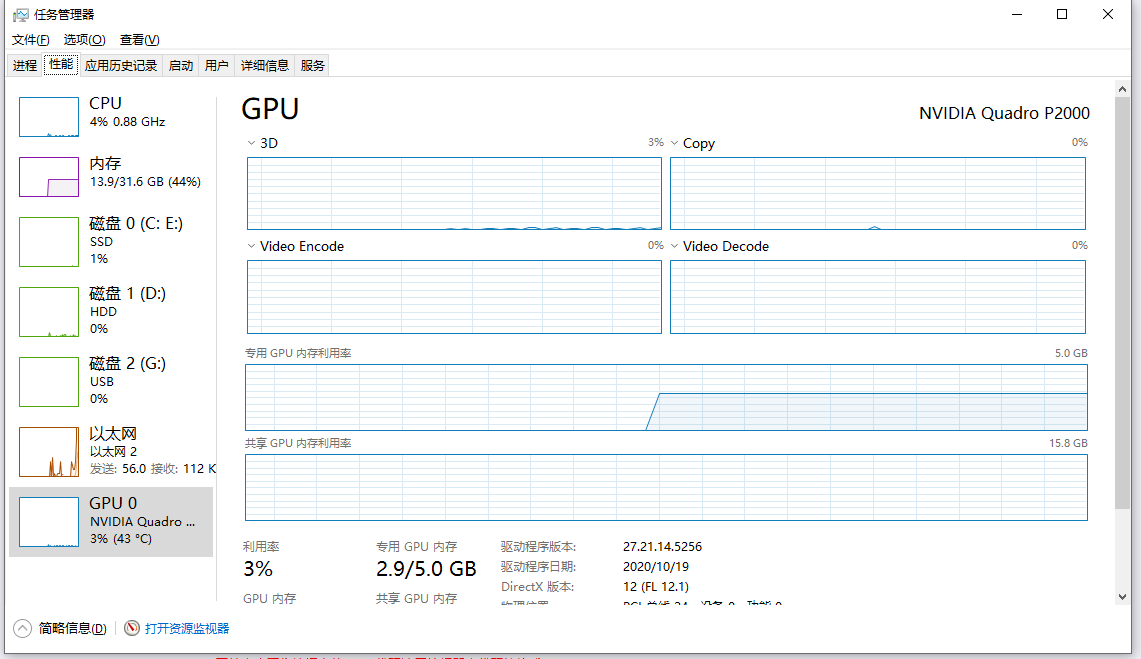This screenshot has height=659, width=1141.
Task: Open the 3D engine graph dropdown
Action: 251,143
